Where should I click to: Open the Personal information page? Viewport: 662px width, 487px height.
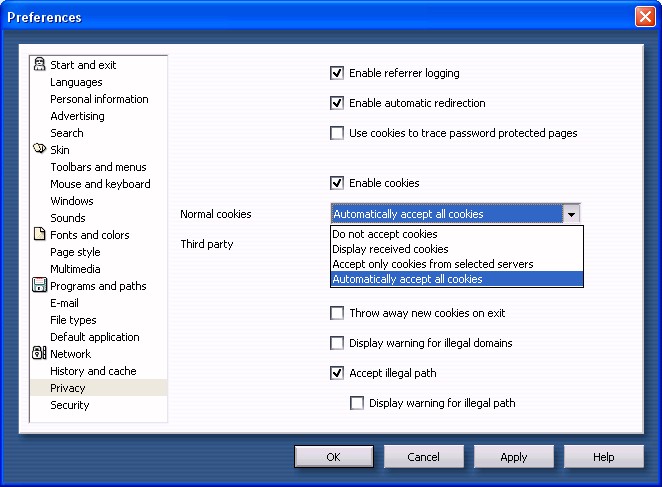coord(99,99)
